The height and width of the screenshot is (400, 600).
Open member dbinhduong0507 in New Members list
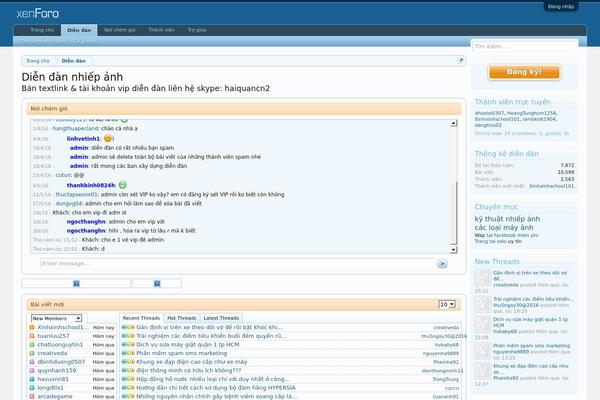pos(61,362)
